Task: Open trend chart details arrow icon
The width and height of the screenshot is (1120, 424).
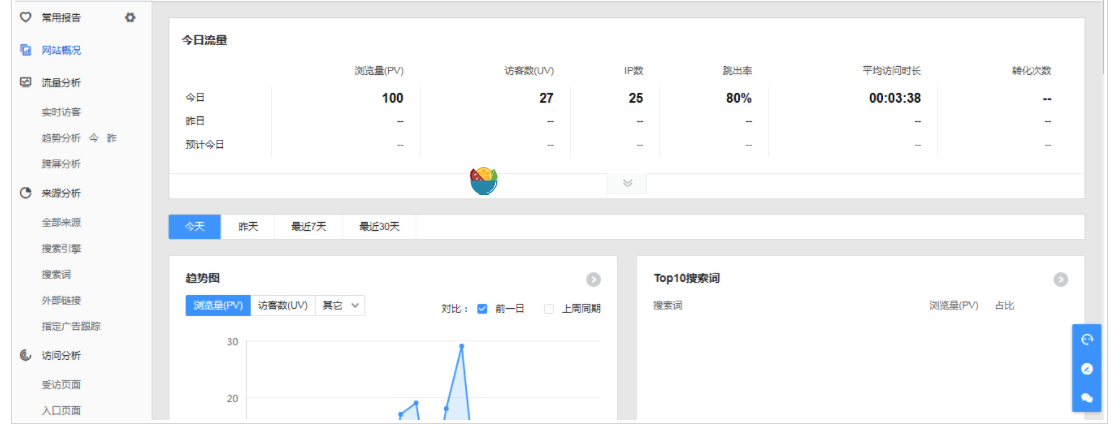Action: 593,280
